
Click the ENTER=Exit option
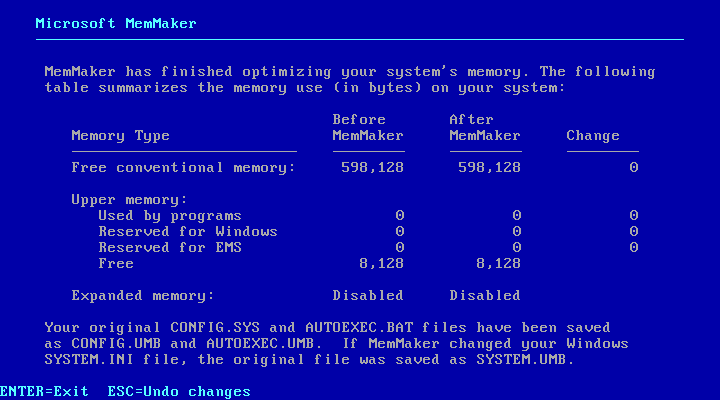click(44, 391)
